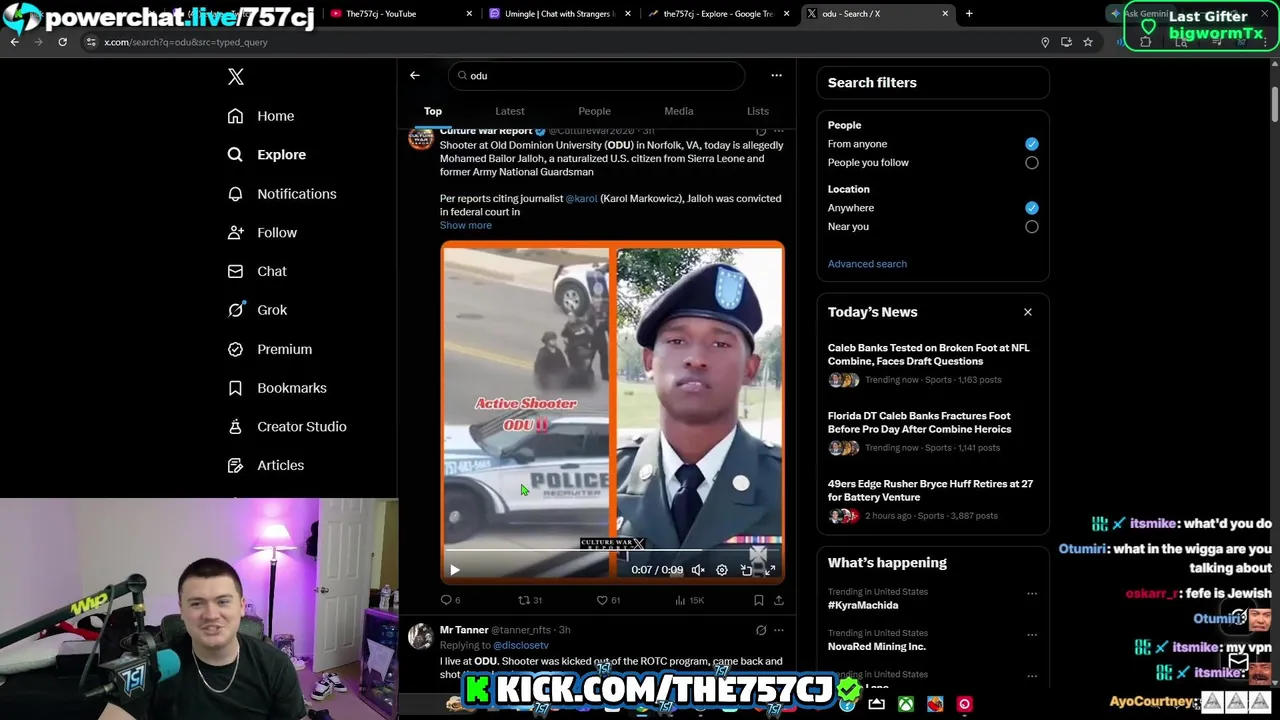
Task: Open a new browser tab
Action: [x=969, y=14]
